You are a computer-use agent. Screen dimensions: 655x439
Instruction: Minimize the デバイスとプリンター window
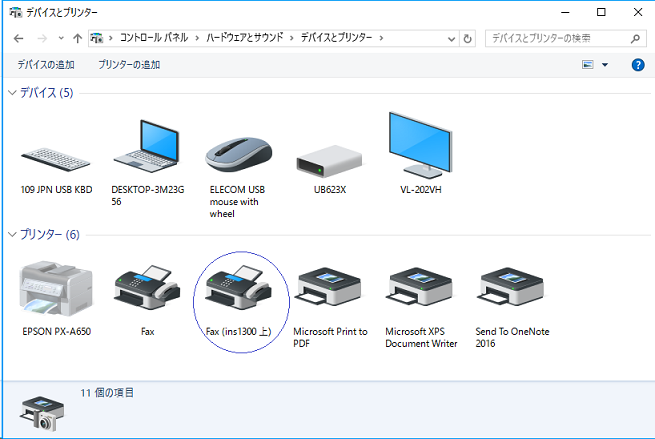click(x=565, y=12)
